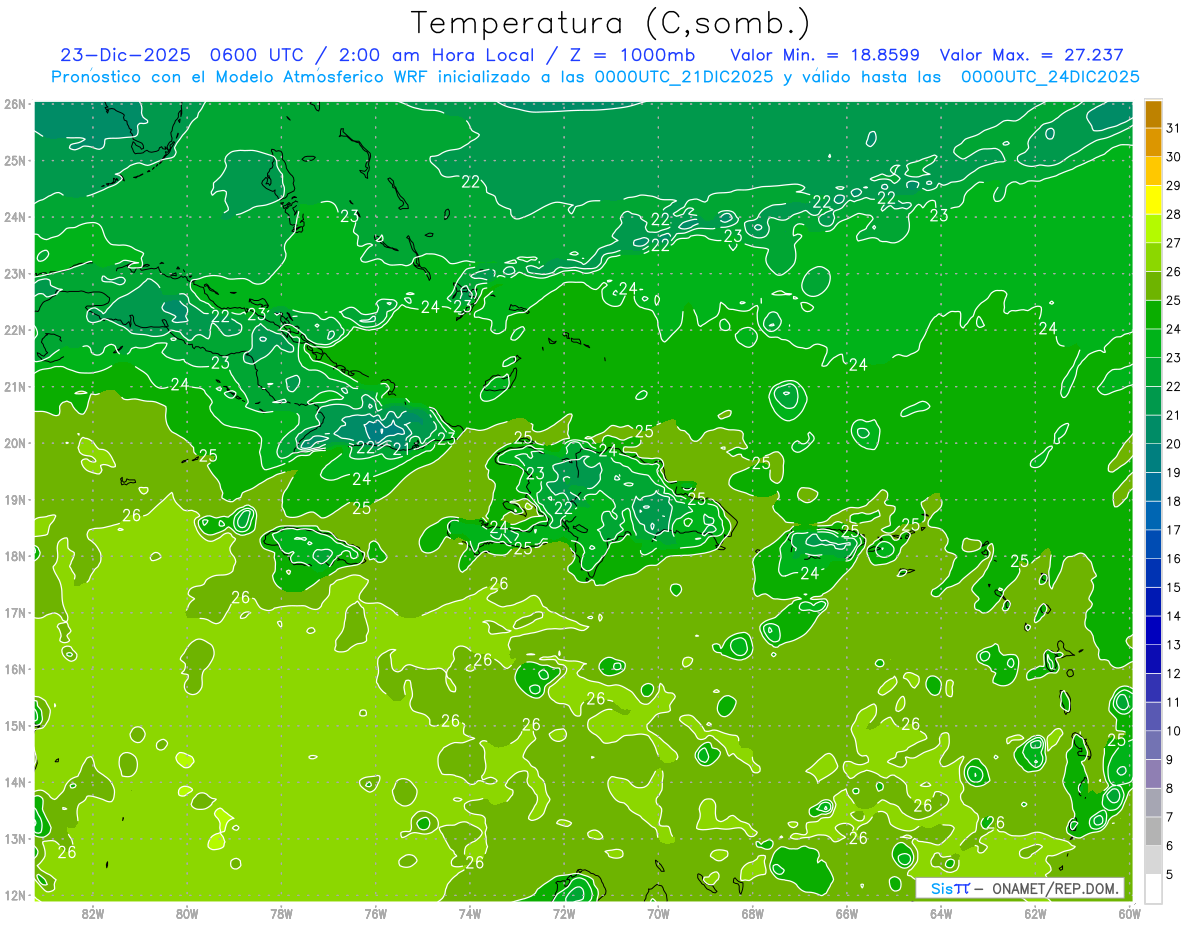
Task: Click the '21' contour label over eastern Cuba
Action: coord(400,447)
